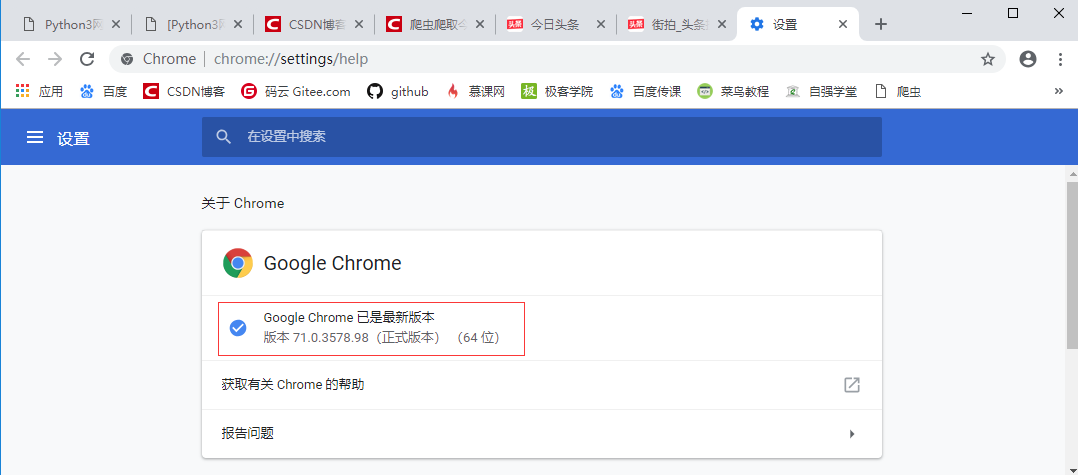Click the Google Chrome logo
Image resolution: width=1078 pixels, height=475 pixels.
pos(238,263)
